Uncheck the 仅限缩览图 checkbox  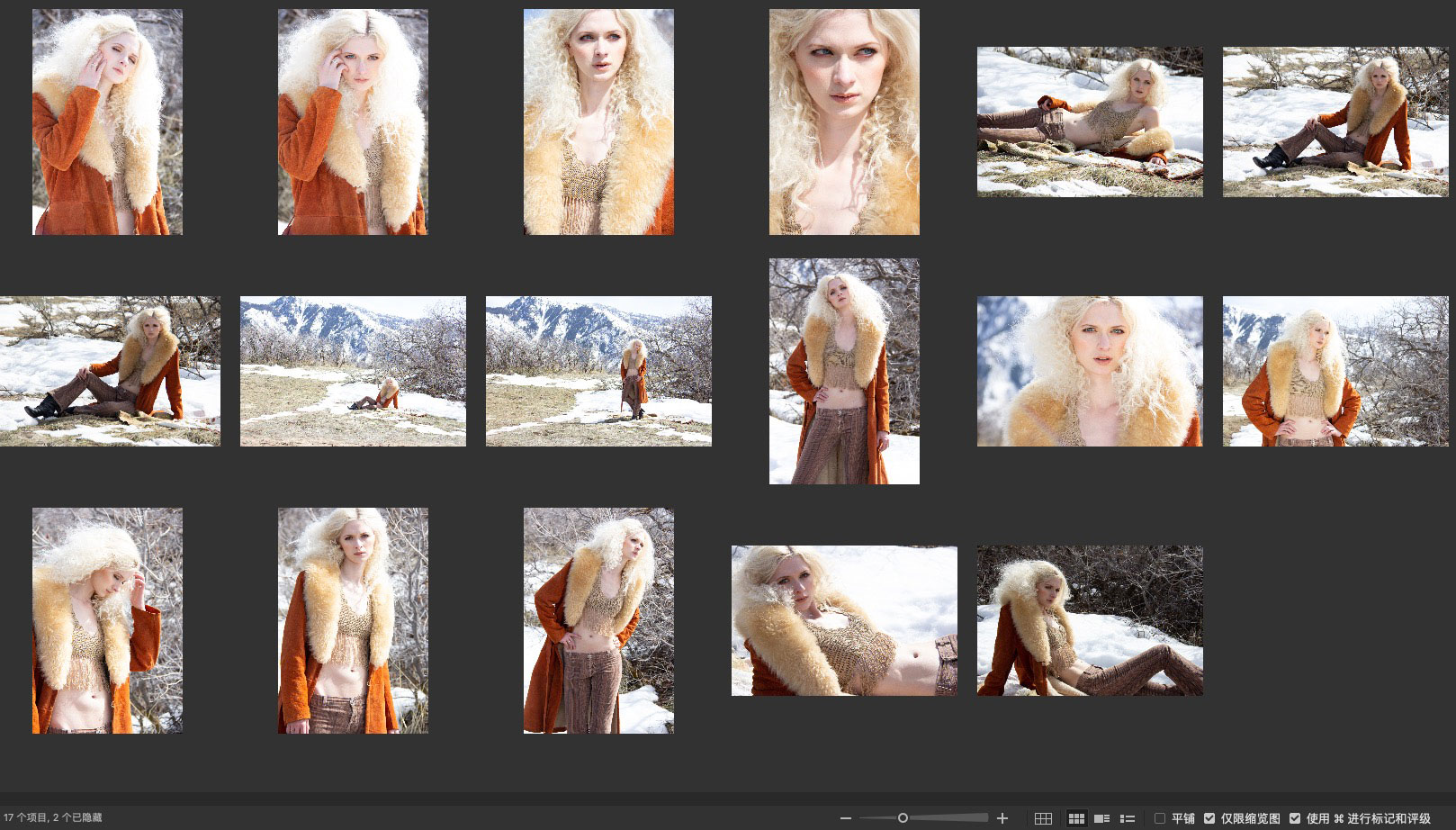tap(1209, 818)
